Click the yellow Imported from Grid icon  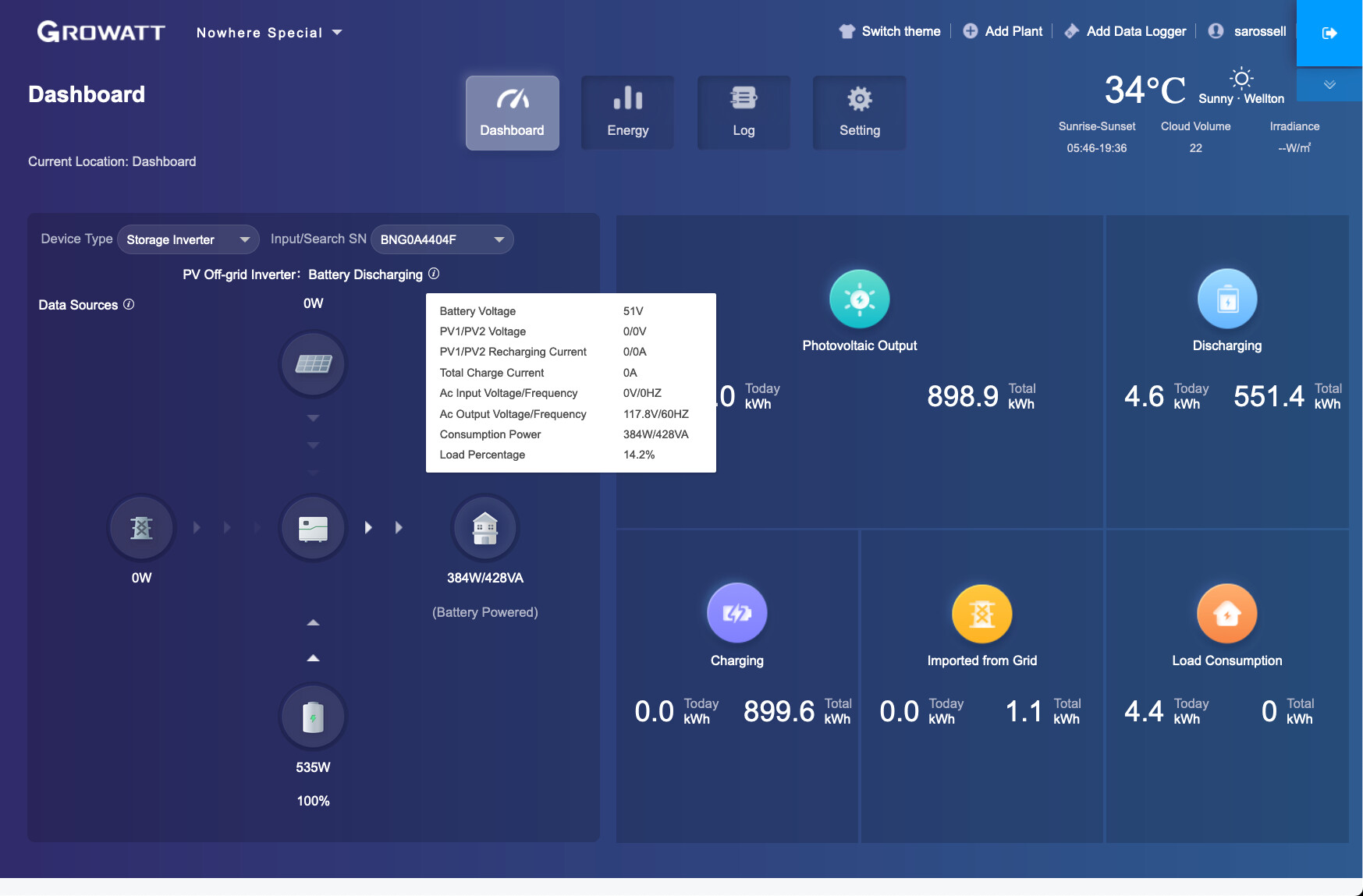pos(981,614)
